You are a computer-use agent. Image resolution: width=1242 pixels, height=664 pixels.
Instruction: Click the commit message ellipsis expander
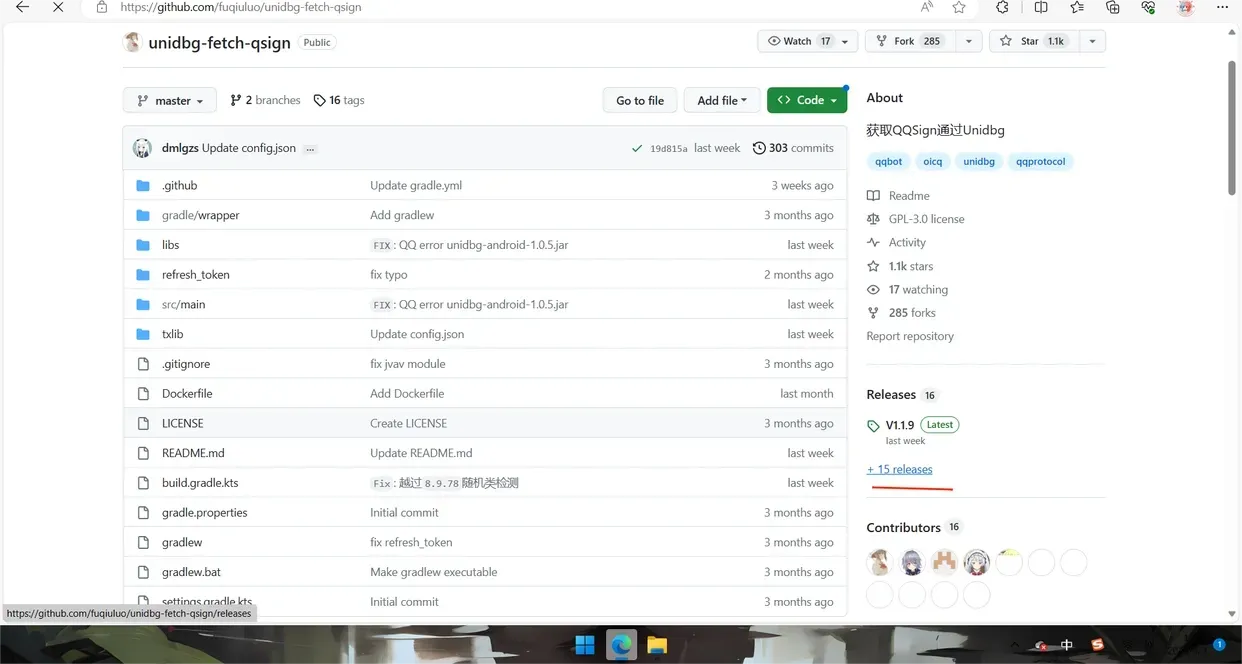coord(310,149)
